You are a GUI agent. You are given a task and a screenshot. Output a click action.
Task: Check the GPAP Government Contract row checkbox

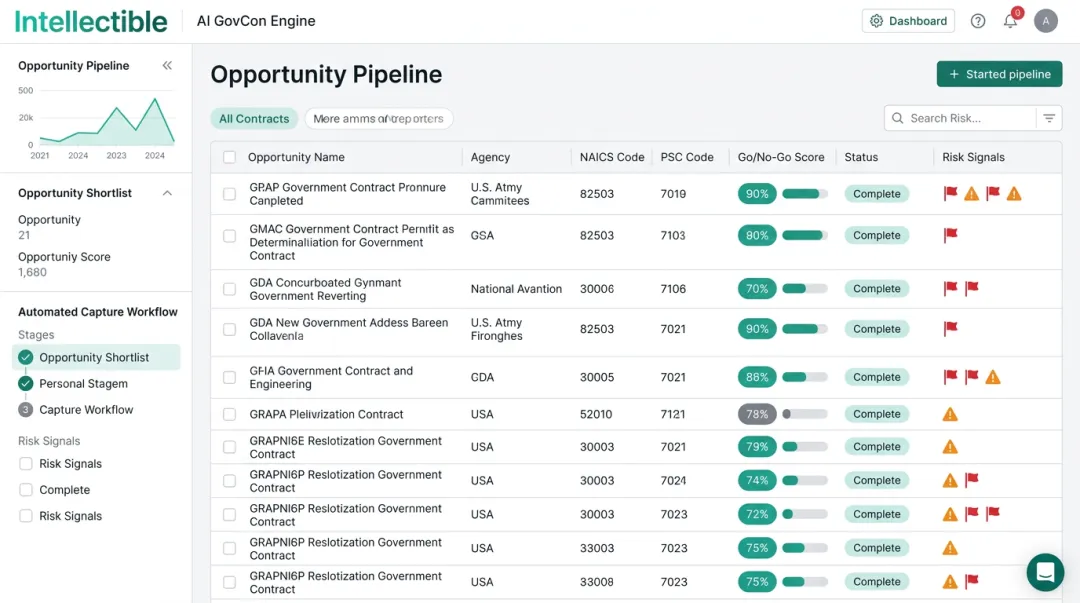click(x=229, y=194)
